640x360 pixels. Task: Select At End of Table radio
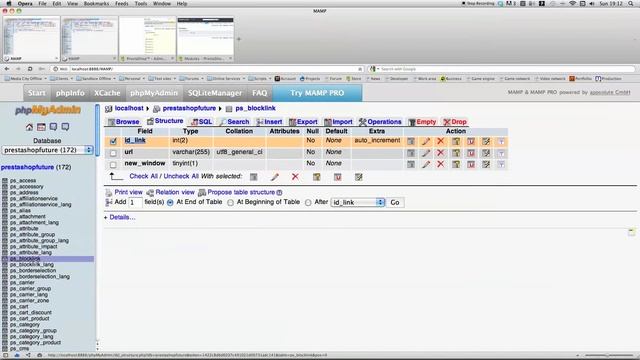pos(170,202)
